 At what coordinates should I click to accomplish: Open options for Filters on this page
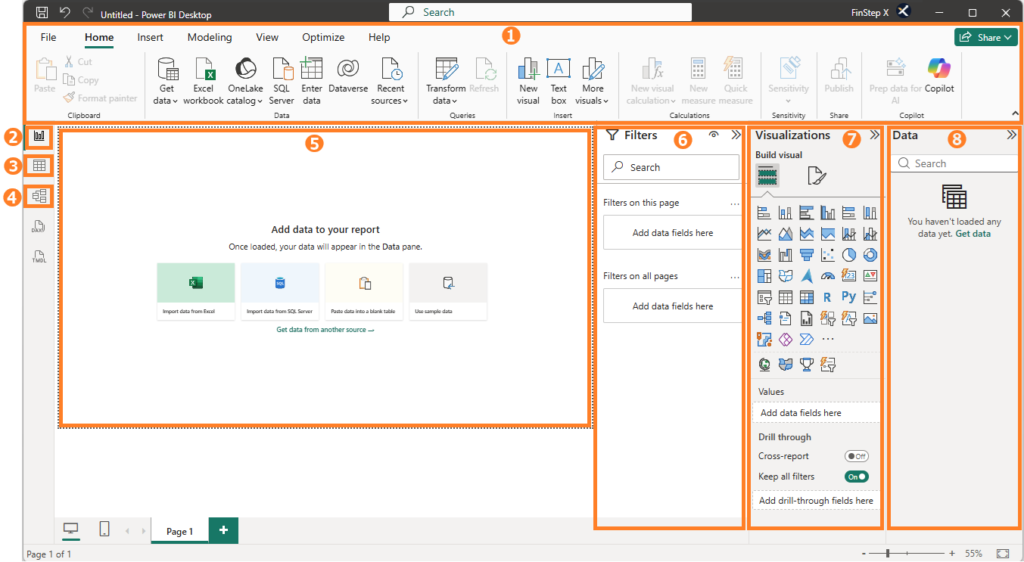(735, 204)
